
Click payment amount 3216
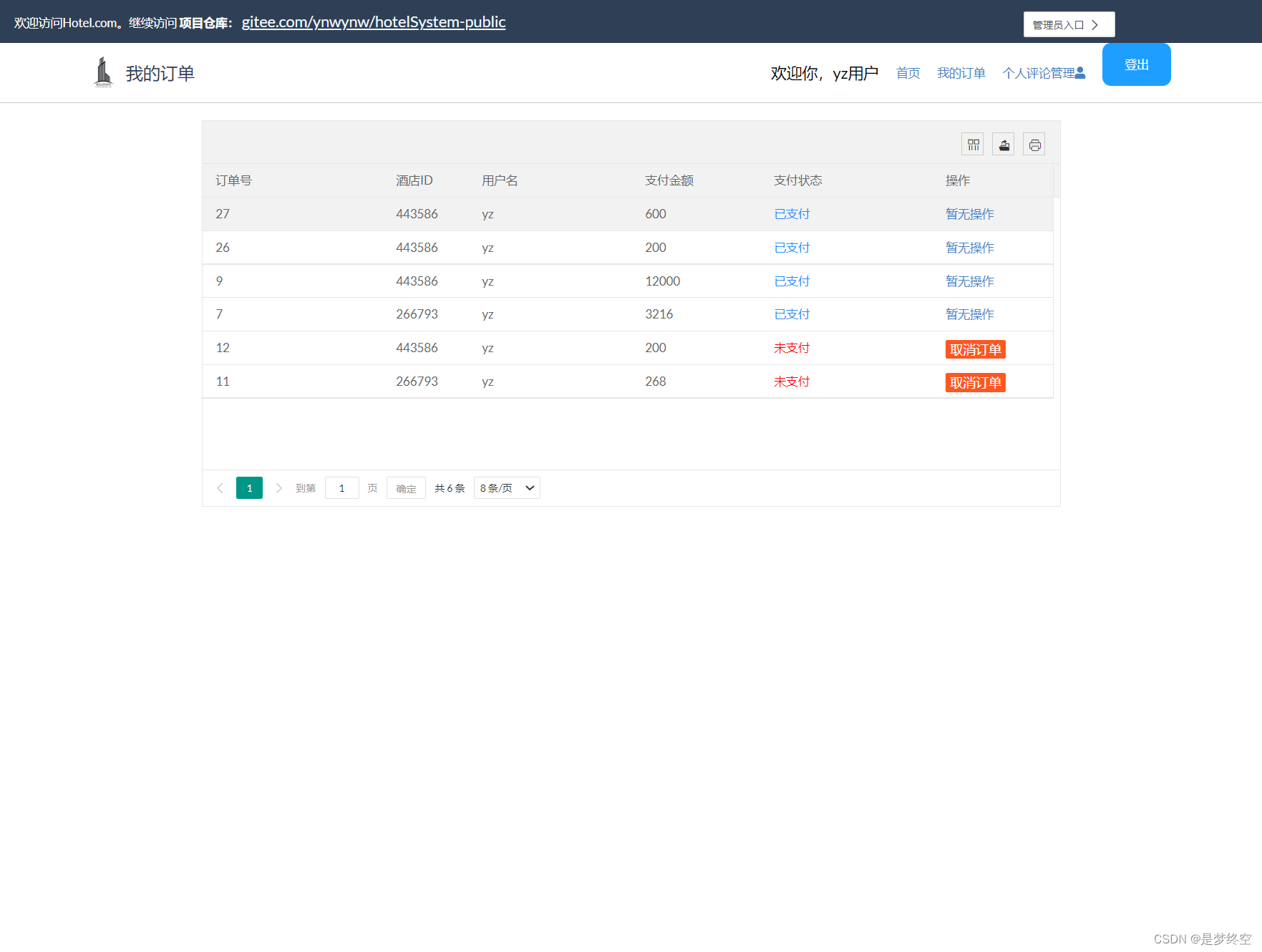click(659, 314)
